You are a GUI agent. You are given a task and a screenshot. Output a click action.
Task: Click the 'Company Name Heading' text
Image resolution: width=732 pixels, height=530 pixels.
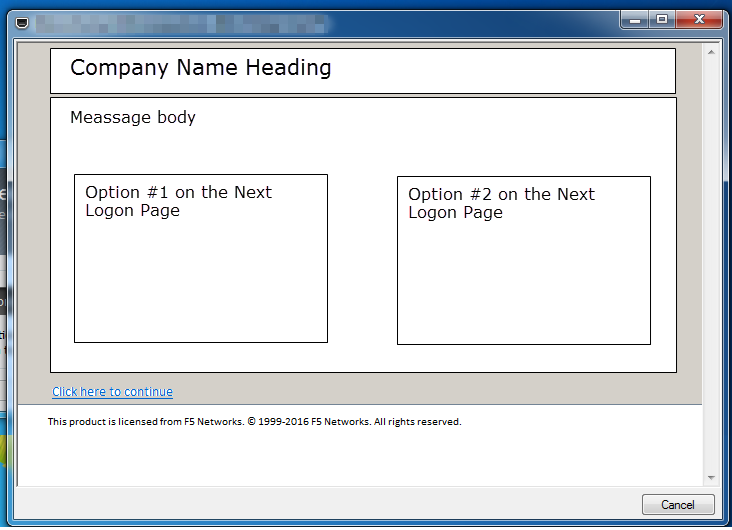[x=201, y=68]
